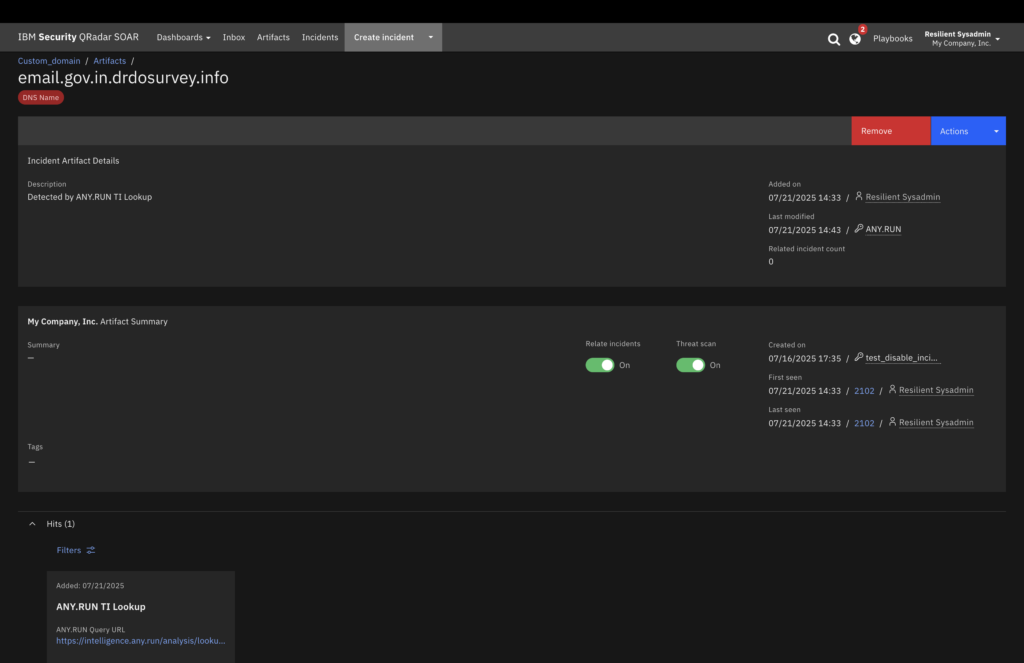Expand the Actions dropdown button
1024x663 pixels.
tap(995, 131)
